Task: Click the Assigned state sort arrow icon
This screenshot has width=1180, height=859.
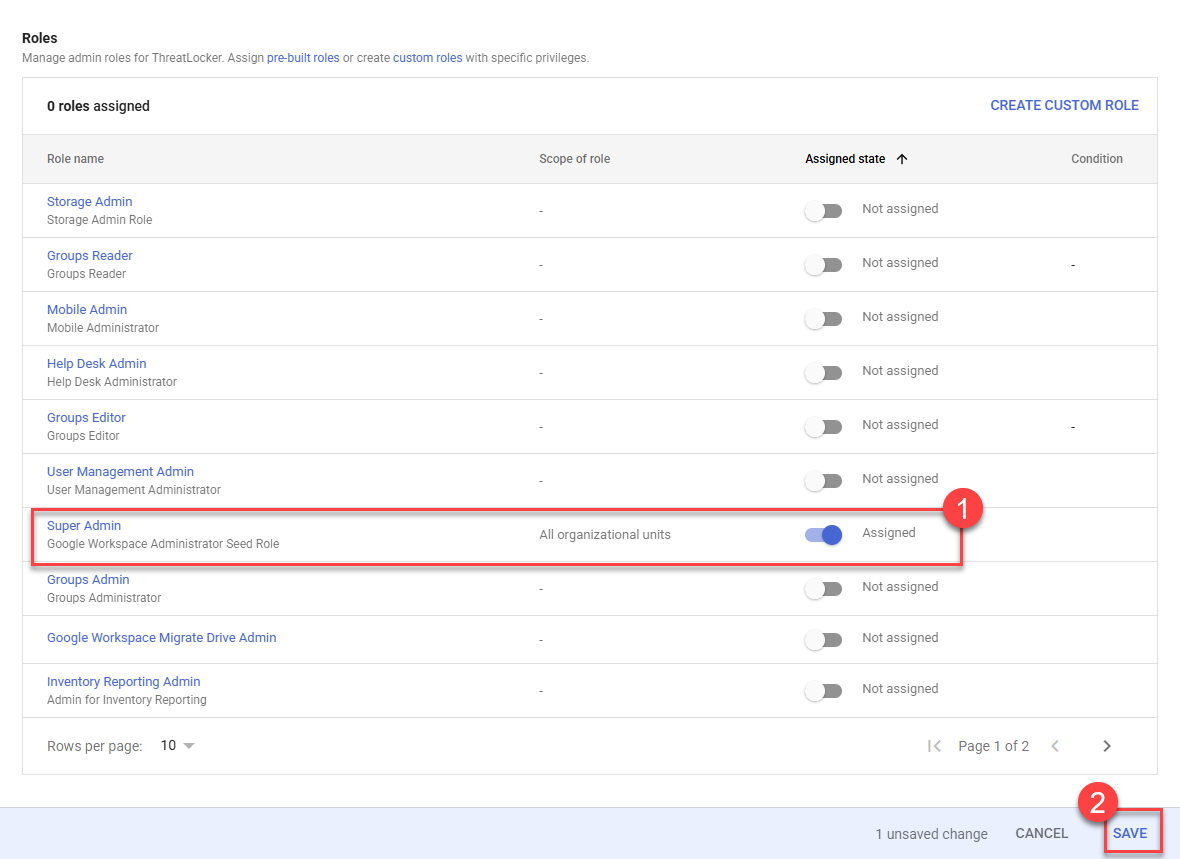Action: click(x=902, y=159)
